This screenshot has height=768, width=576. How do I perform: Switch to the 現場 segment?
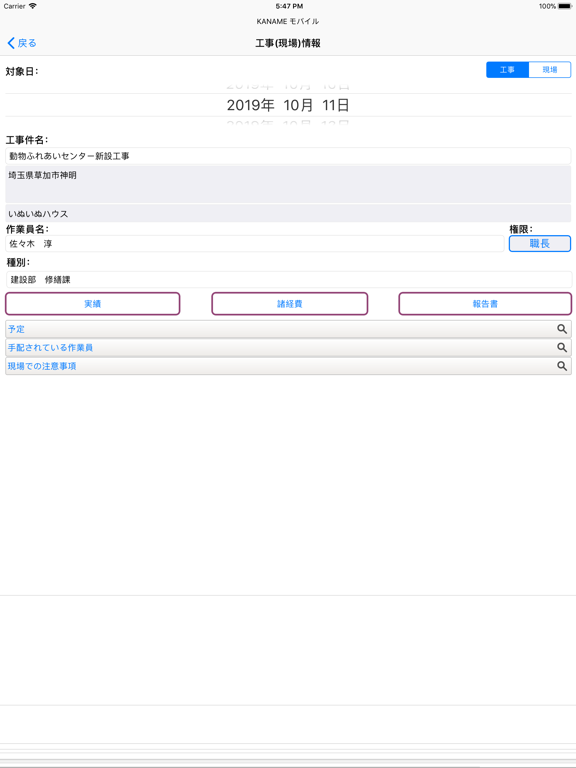click(550, 70)
